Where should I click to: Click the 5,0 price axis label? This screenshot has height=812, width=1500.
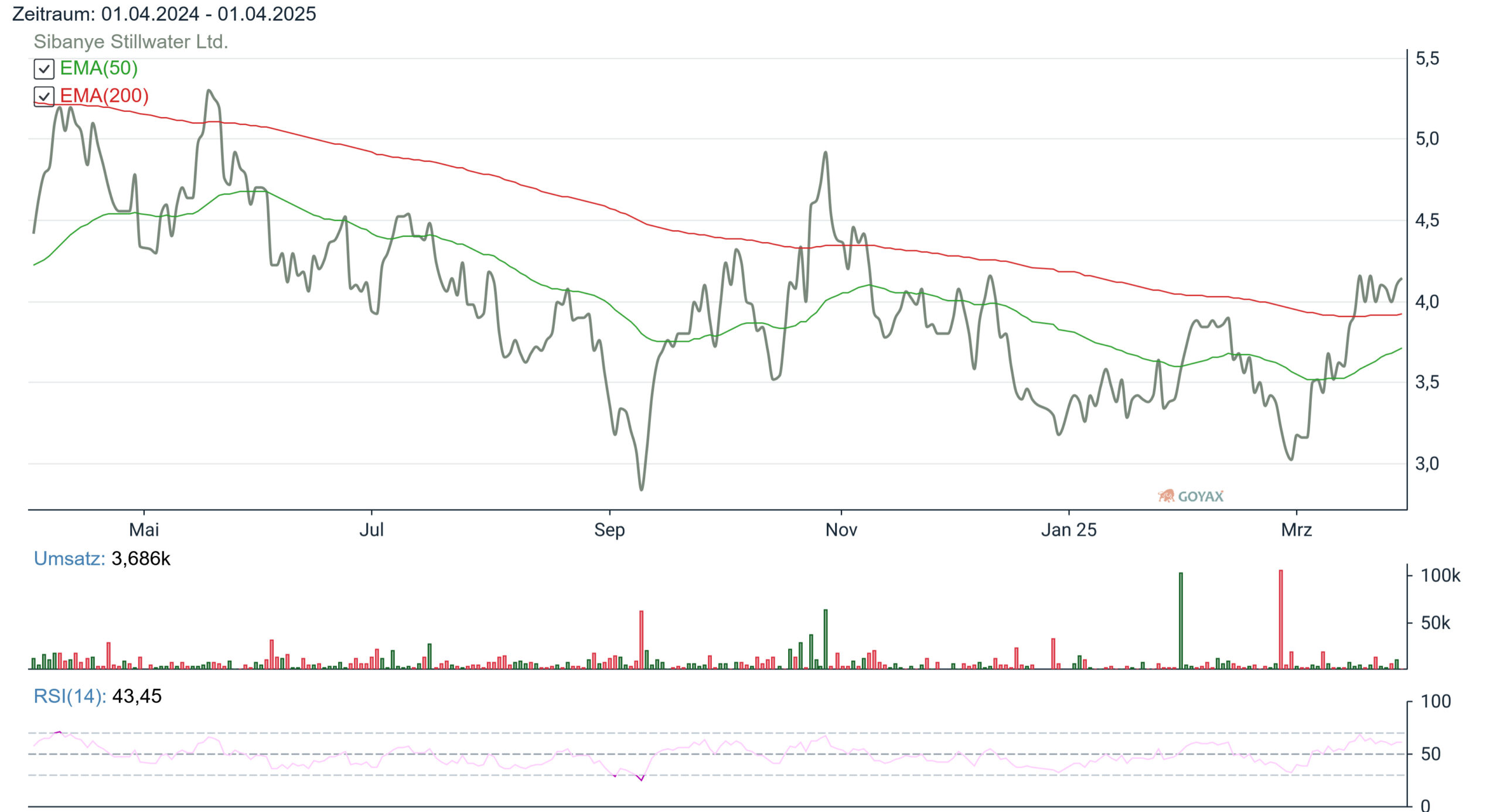[x=1427, y=139]
